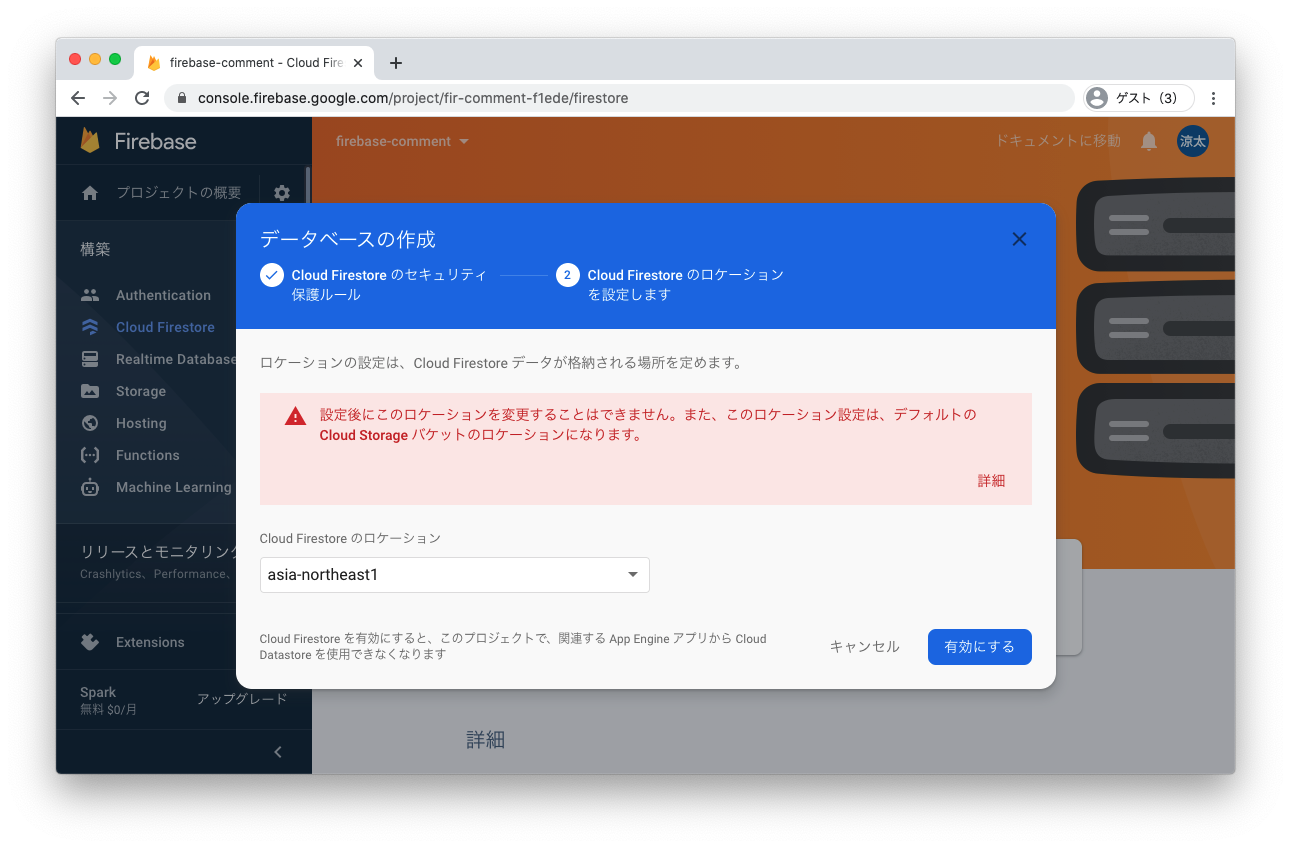1291x848 pixels.
Task: Open the guest profile button ゲスト (3)
Action: point(1139,98)
